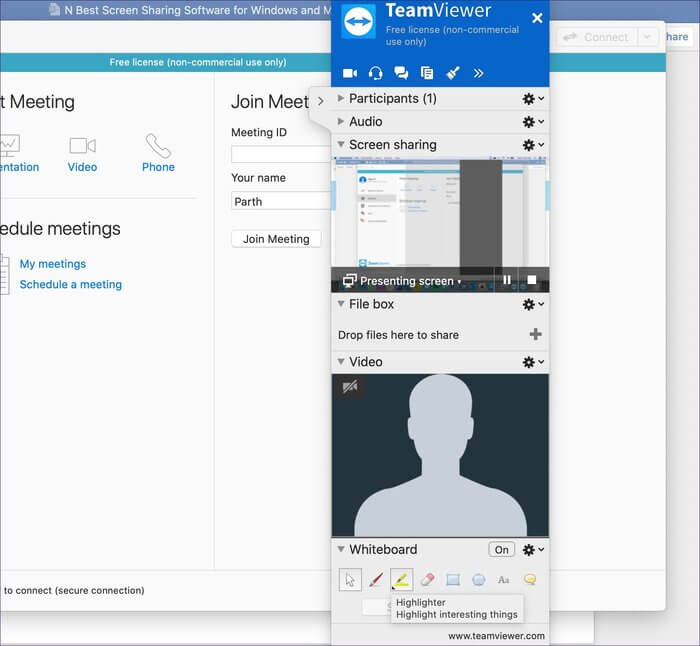Expand more toolbar items with double chevron
The image size is (700, 646).
pos(478,73)
